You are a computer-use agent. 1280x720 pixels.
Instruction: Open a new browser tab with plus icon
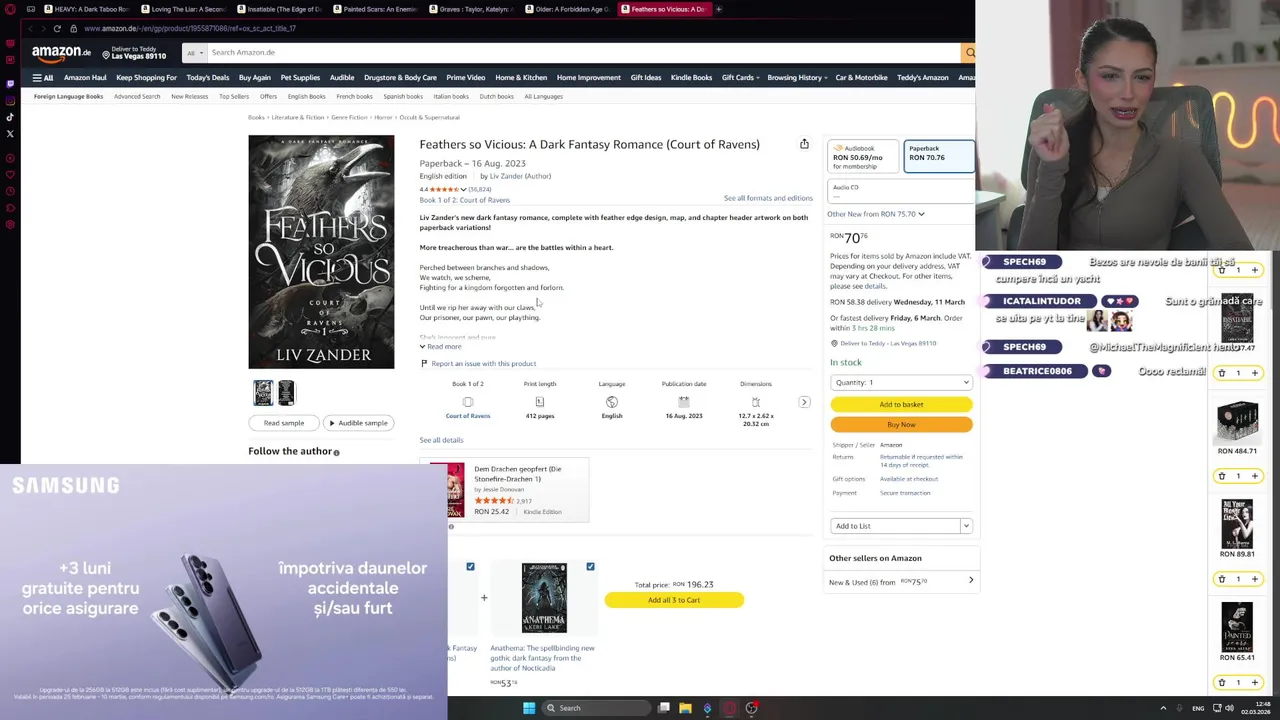[718, 9]
